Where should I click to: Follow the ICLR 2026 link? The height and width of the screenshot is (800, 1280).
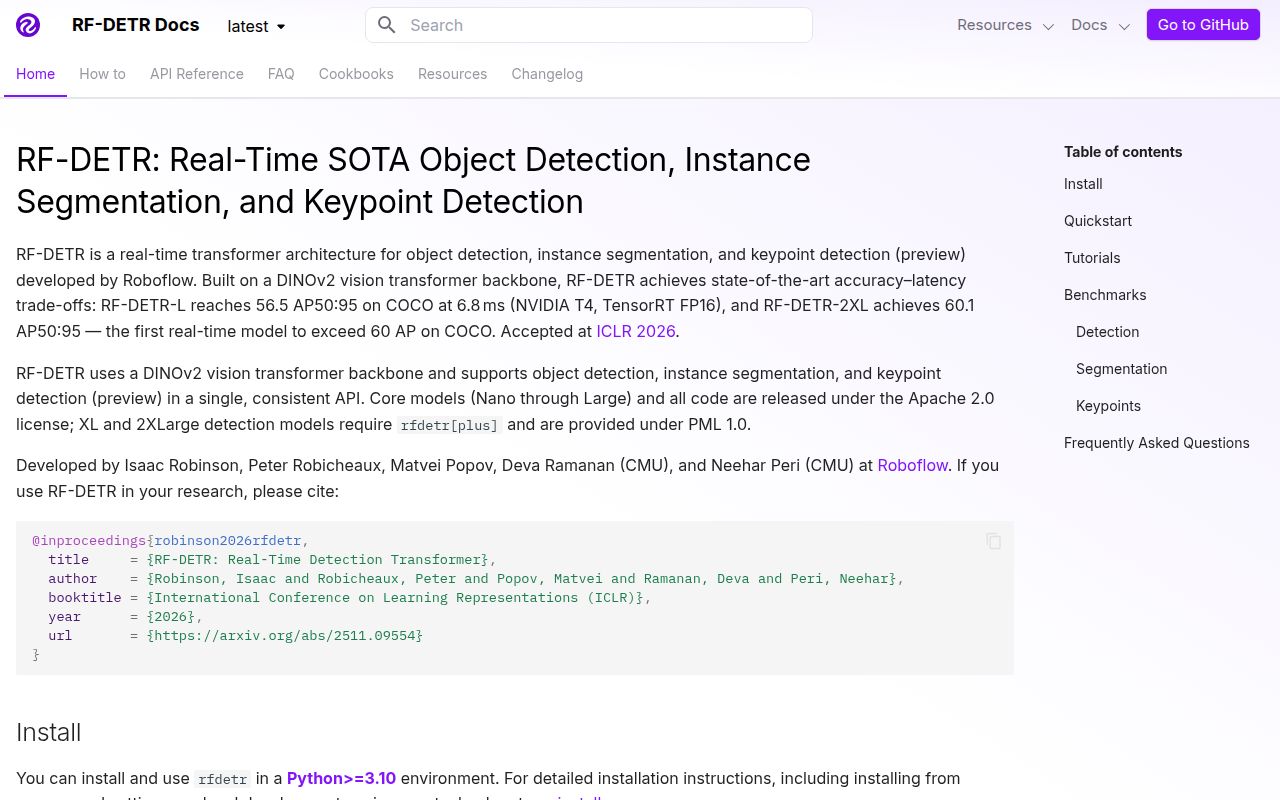coord(636,331)
